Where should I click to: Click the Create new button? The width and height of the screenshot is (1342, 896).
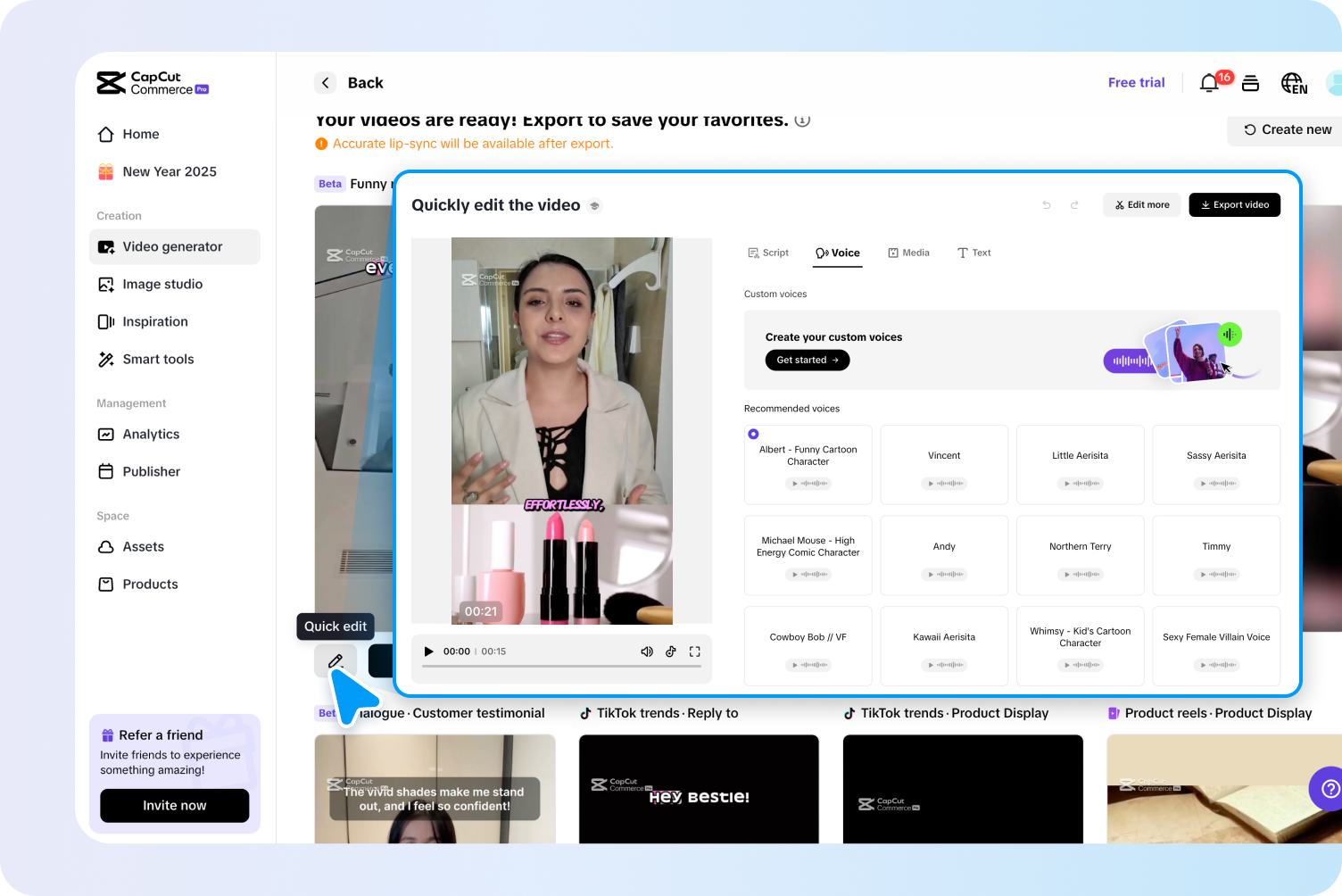point(1287,130)
